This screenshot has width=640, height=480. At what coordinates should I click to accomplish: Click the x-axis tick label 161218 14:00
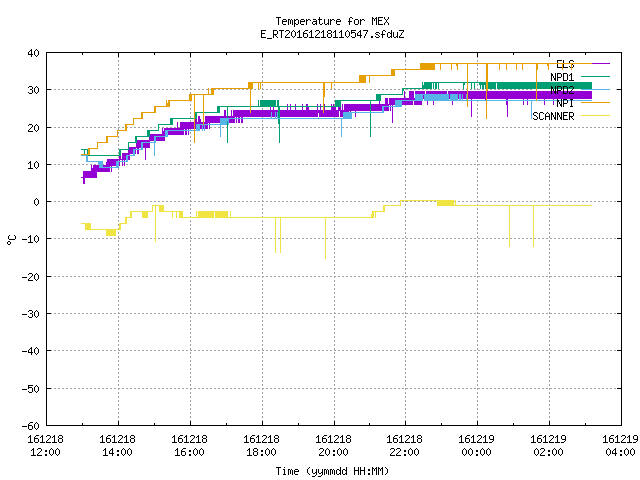tap(117, 446)
